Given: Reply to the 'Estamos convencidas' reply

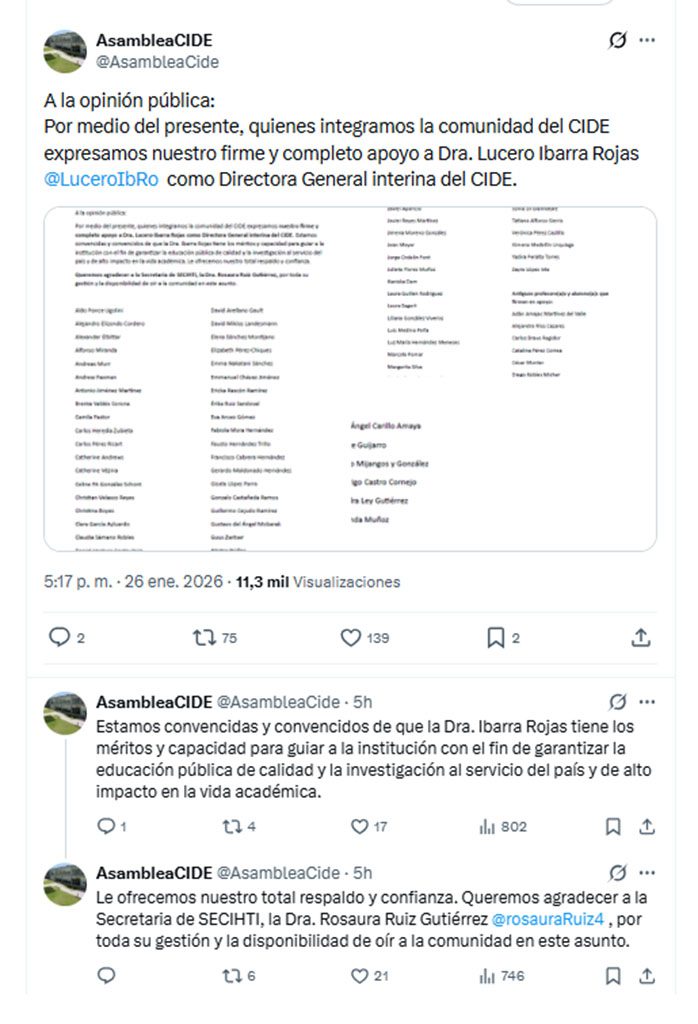Looking at the screenshot, I should tap(106, 826).
